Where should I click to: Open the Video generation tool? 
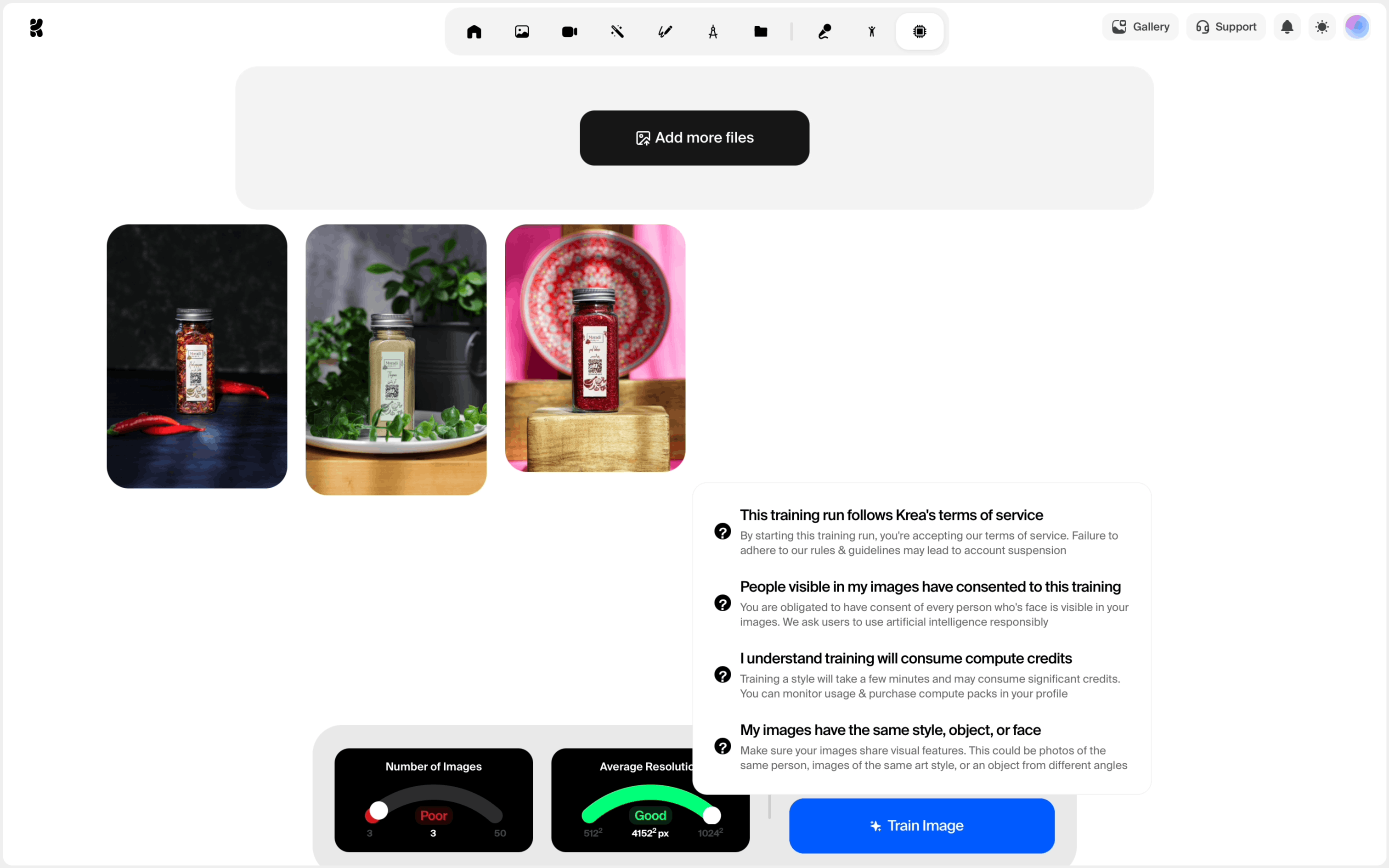tap(570, 32)
